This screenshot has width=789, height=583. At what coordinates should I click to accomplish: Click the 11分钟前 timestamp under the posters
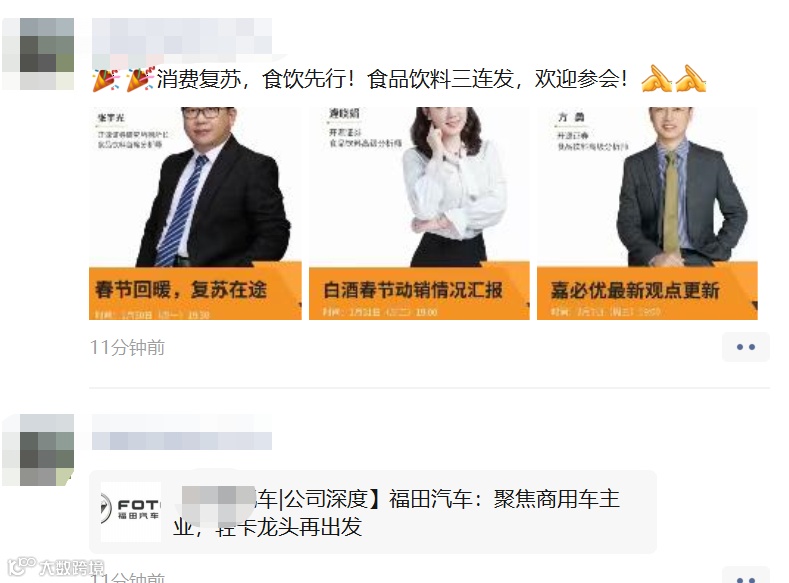127,348
